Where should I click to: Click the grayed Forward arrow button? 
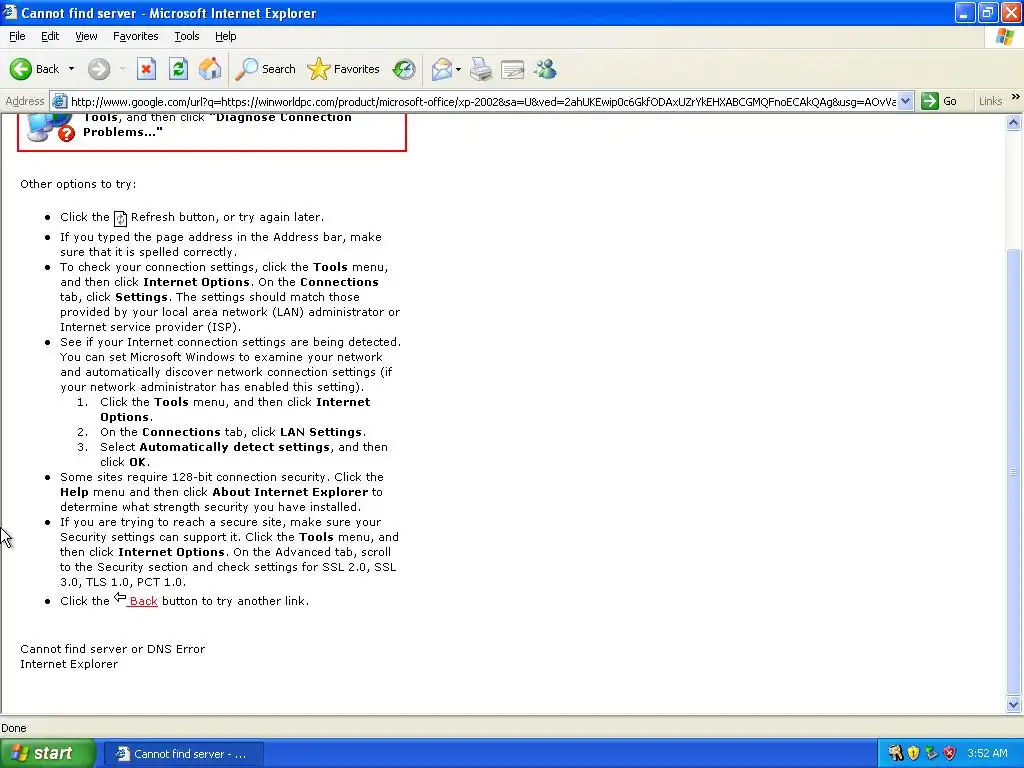point(99,69)
